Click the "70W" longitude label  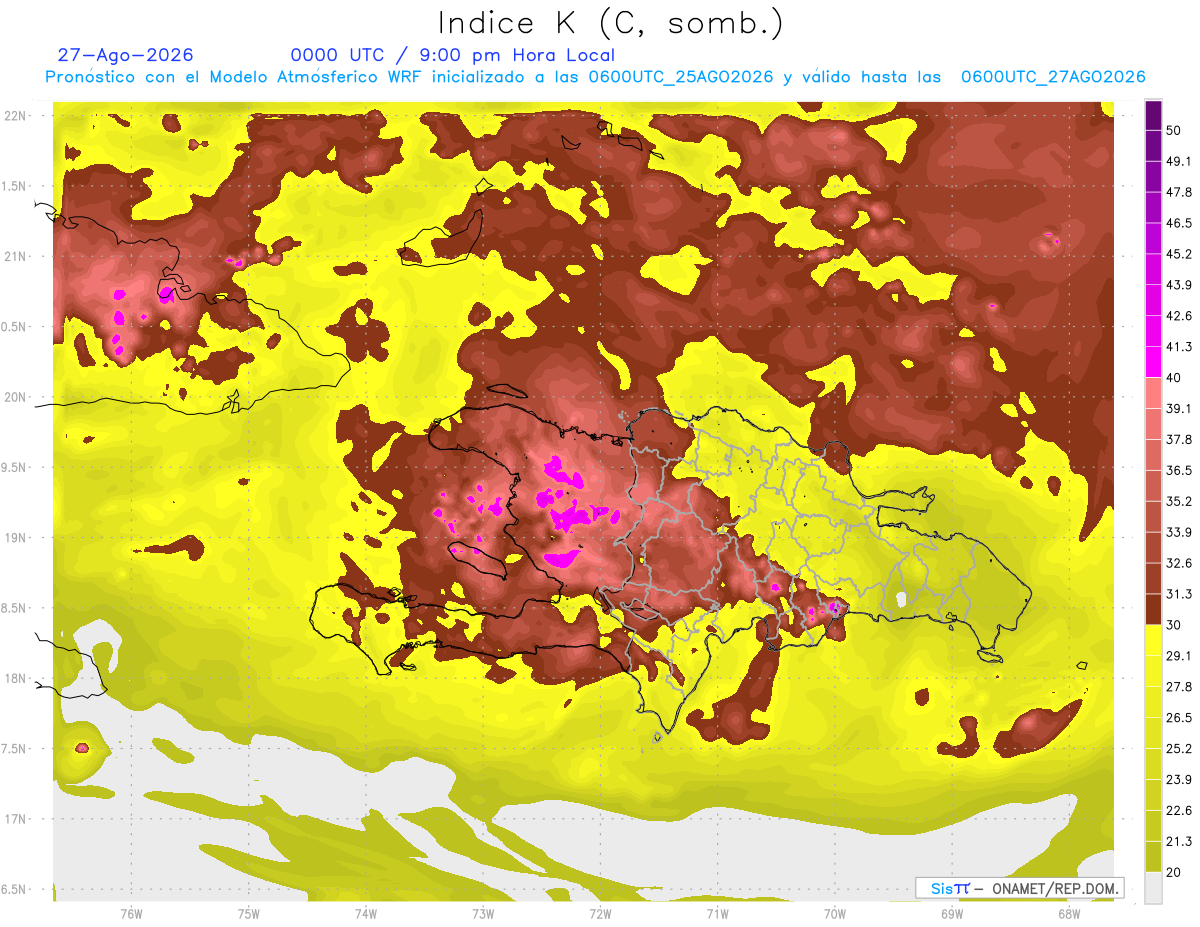coord(835,913)
